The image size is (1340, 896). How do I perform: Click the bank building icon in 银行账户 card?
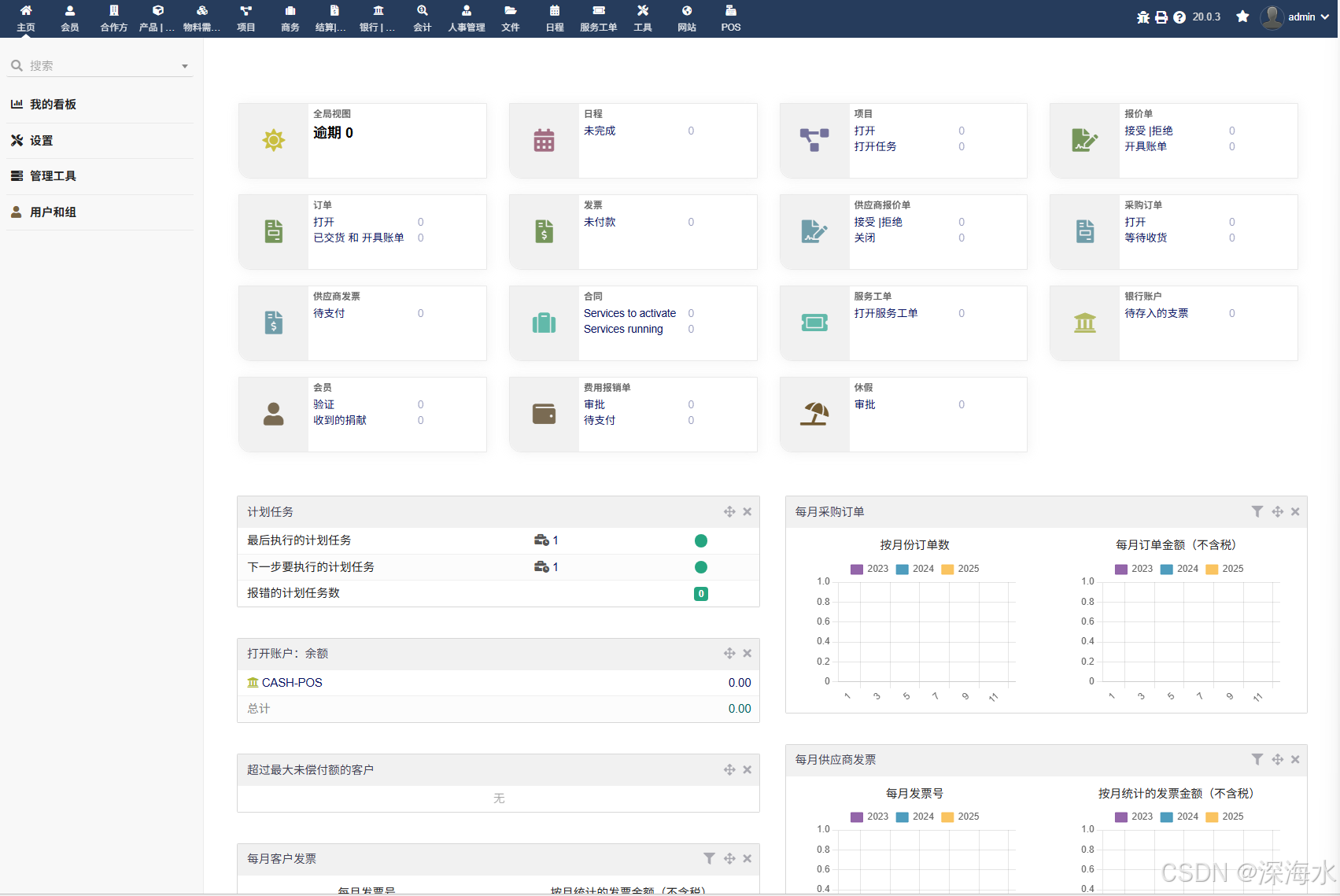coord(1085,323)
